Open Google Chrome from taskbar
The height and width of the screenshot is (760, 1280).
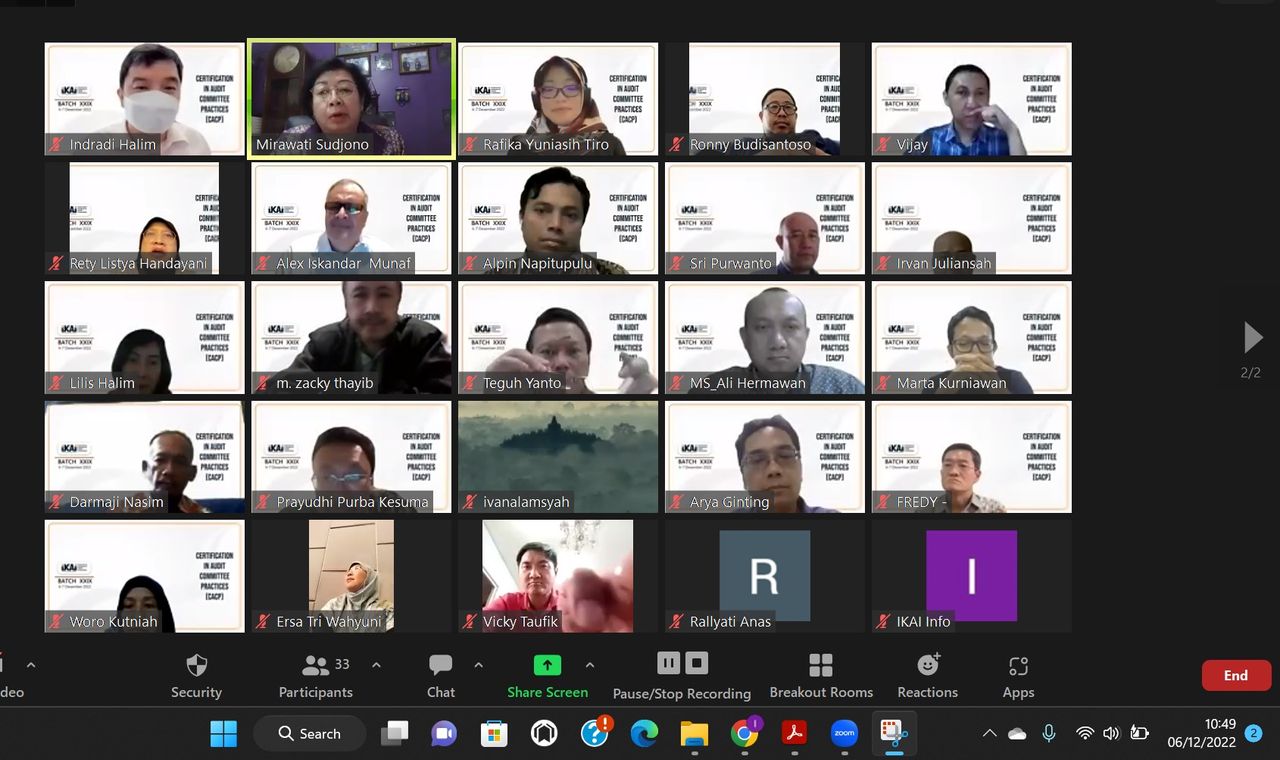point(744,734)
